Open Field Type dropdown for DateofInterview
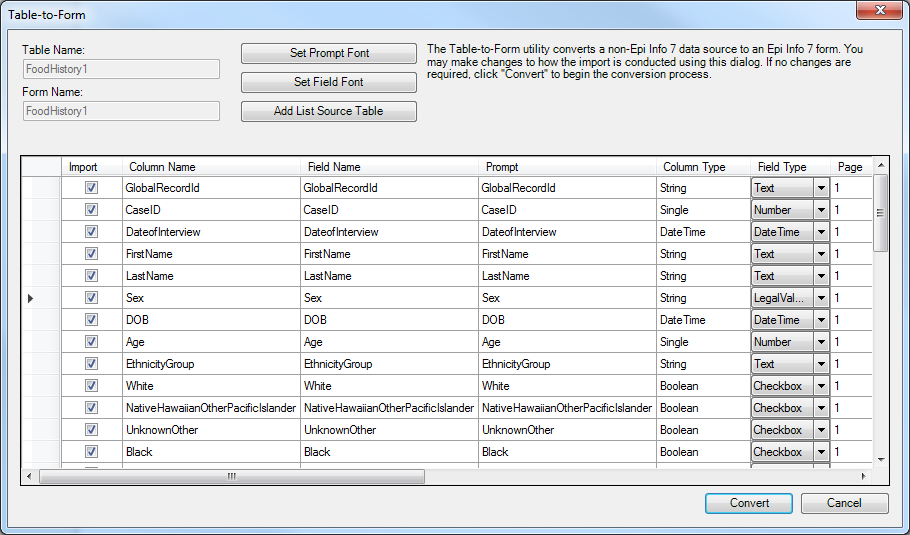Screen dimensions: 910x535 coord(821,232)
